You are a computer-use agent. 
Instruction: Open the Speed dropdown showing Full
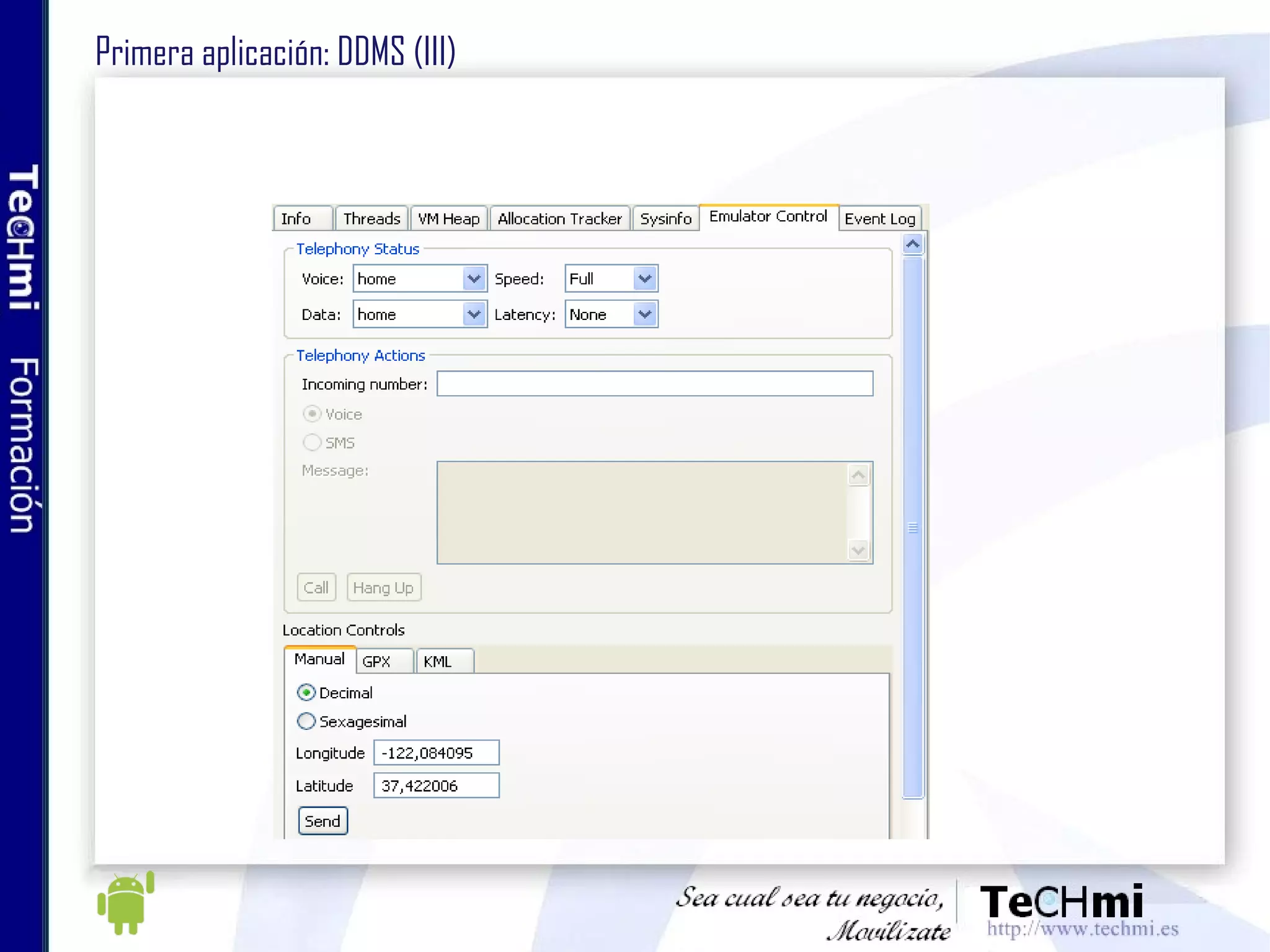[x=645, y=278]
